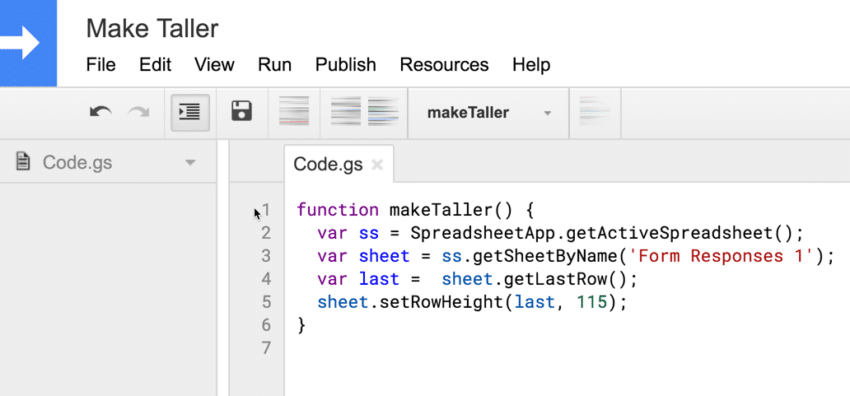Open the Edit menu
Image resolution: width=850 pixels, height=396 pixels.
(x=155, y=65)
